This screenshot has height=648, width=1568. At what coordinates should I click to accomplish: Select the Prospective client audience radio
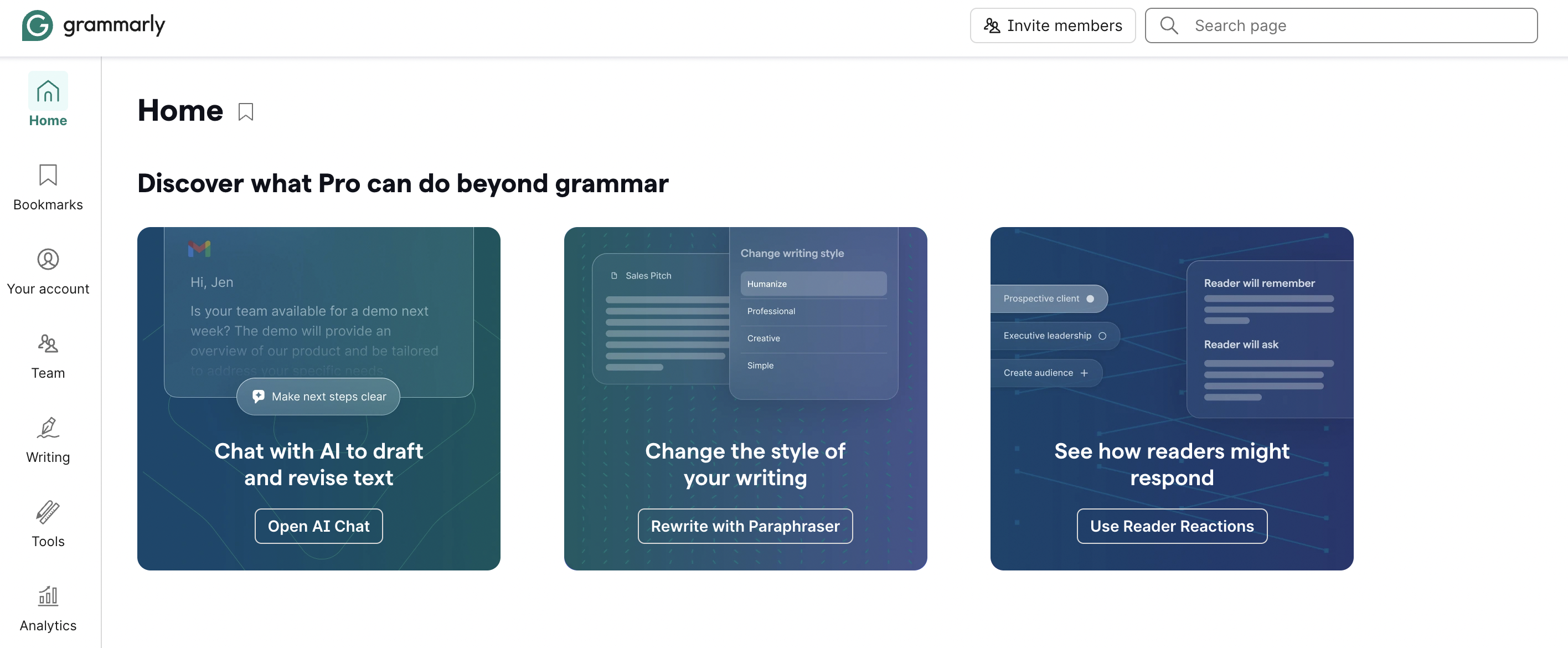[x=1090, y=299]
